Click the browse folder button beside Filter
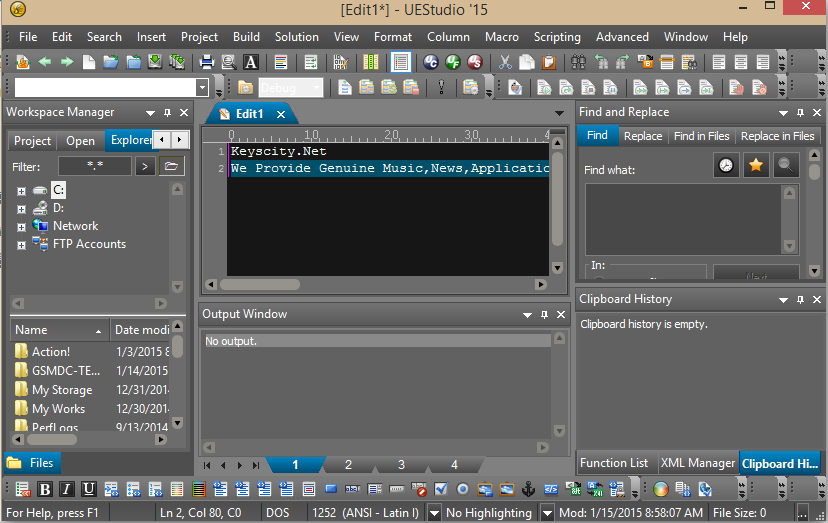The height and width of the screenshot is (523, 828). 171,166
